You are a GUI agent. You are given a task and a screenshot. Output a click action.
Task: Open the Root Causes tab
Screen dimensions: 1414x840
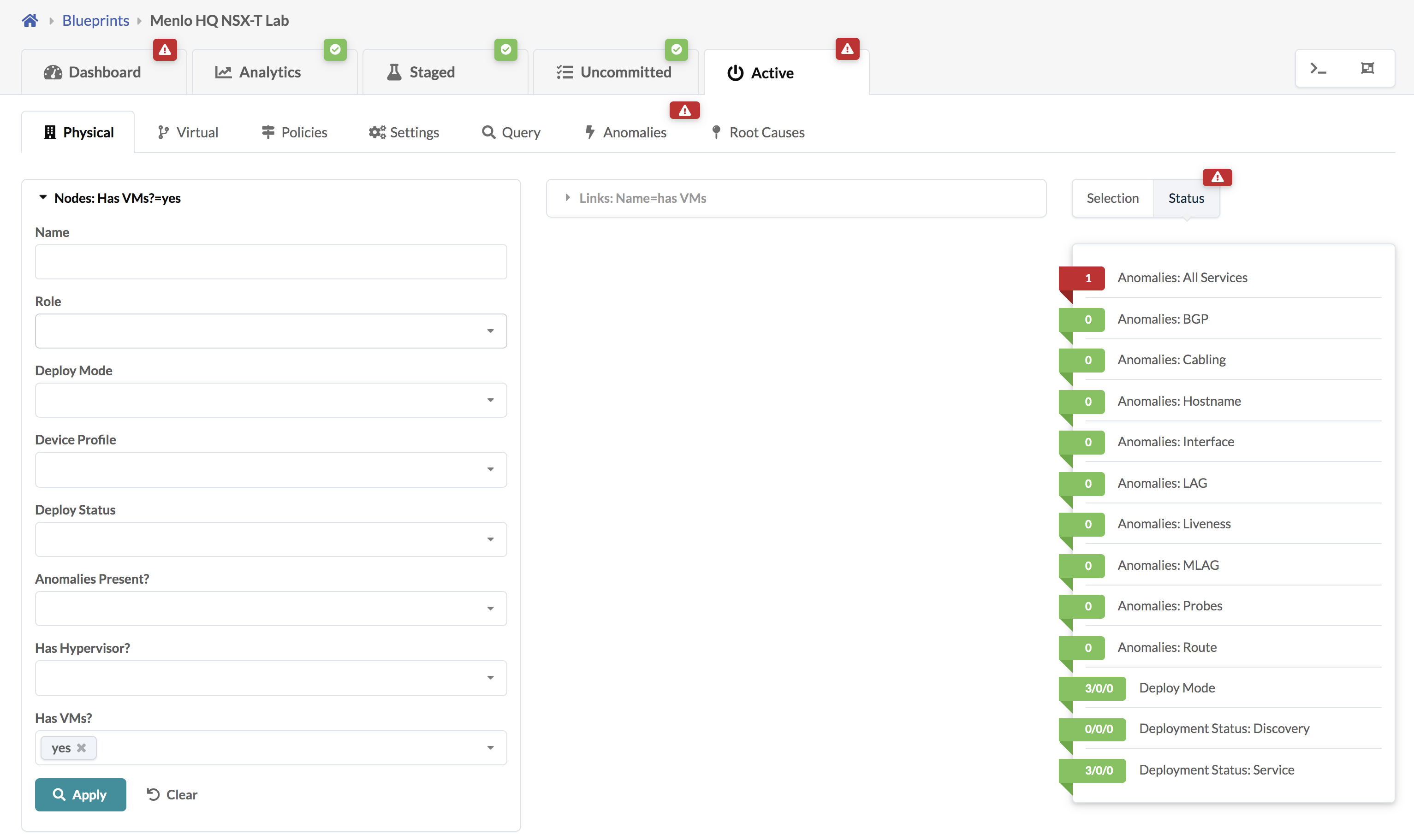[x=758, y=132]
